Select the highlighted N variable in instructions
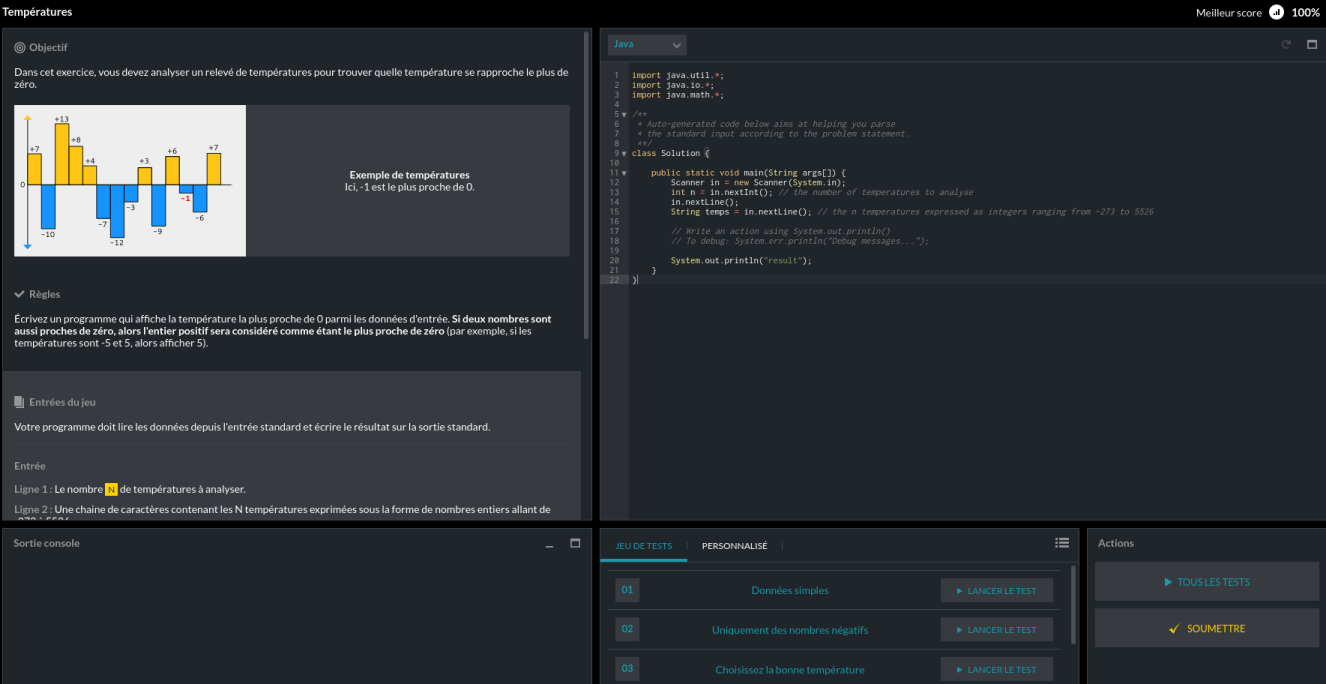This screenshot has height=684, width=1326. 110,489
